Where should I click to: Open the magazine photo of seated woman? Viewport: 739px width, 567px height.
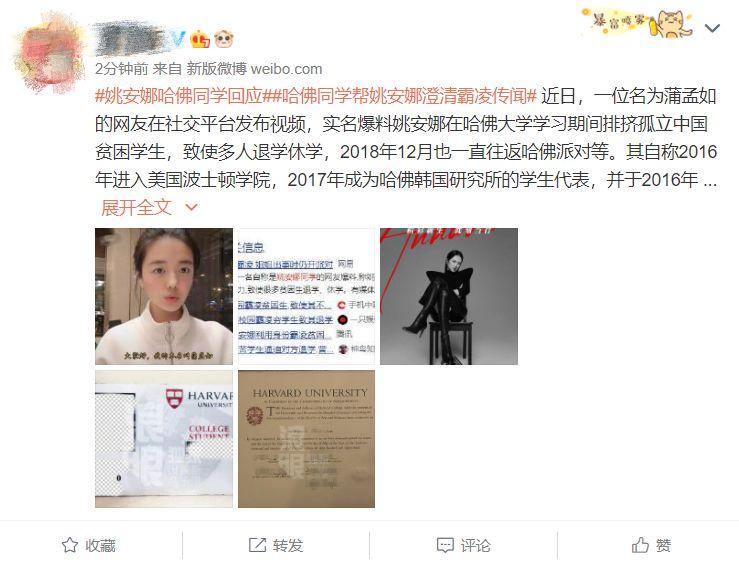[x=449, y=296]
